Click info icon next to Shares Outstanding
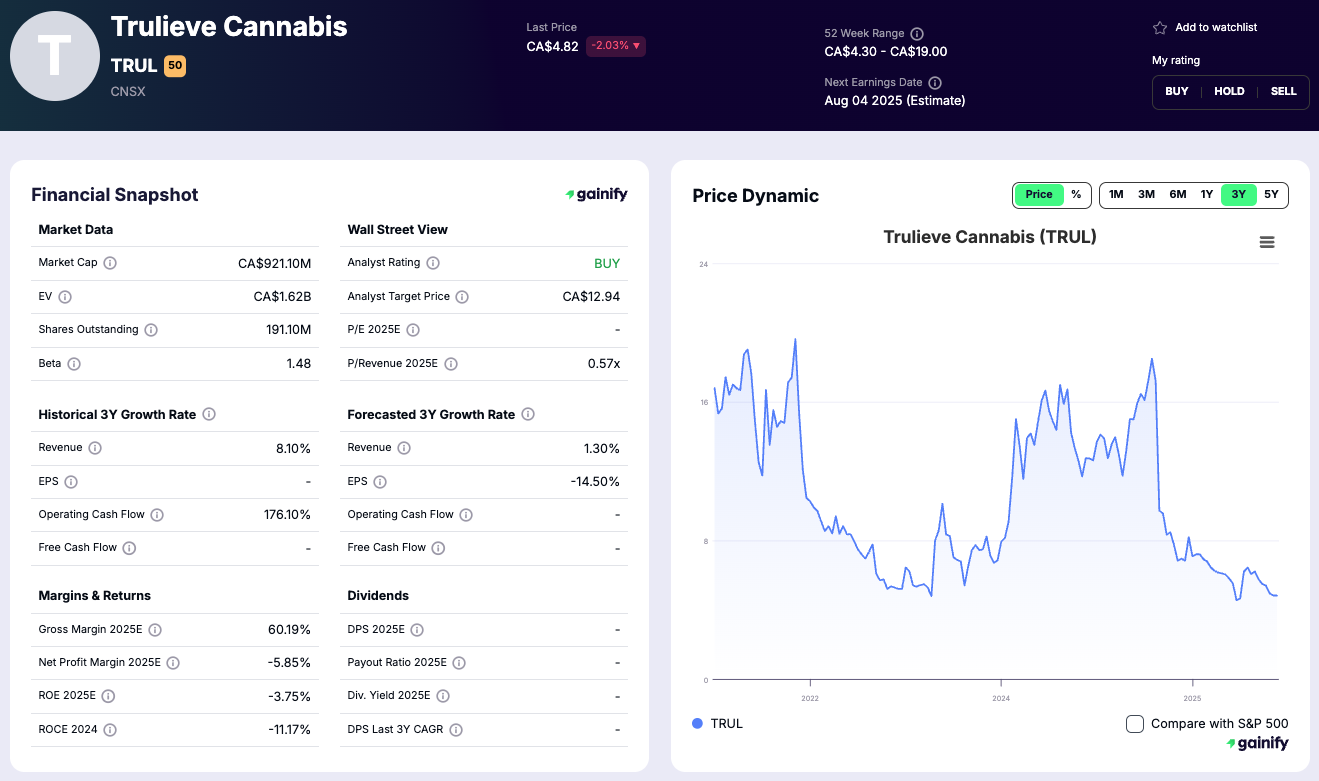 (x=151, y=330)
